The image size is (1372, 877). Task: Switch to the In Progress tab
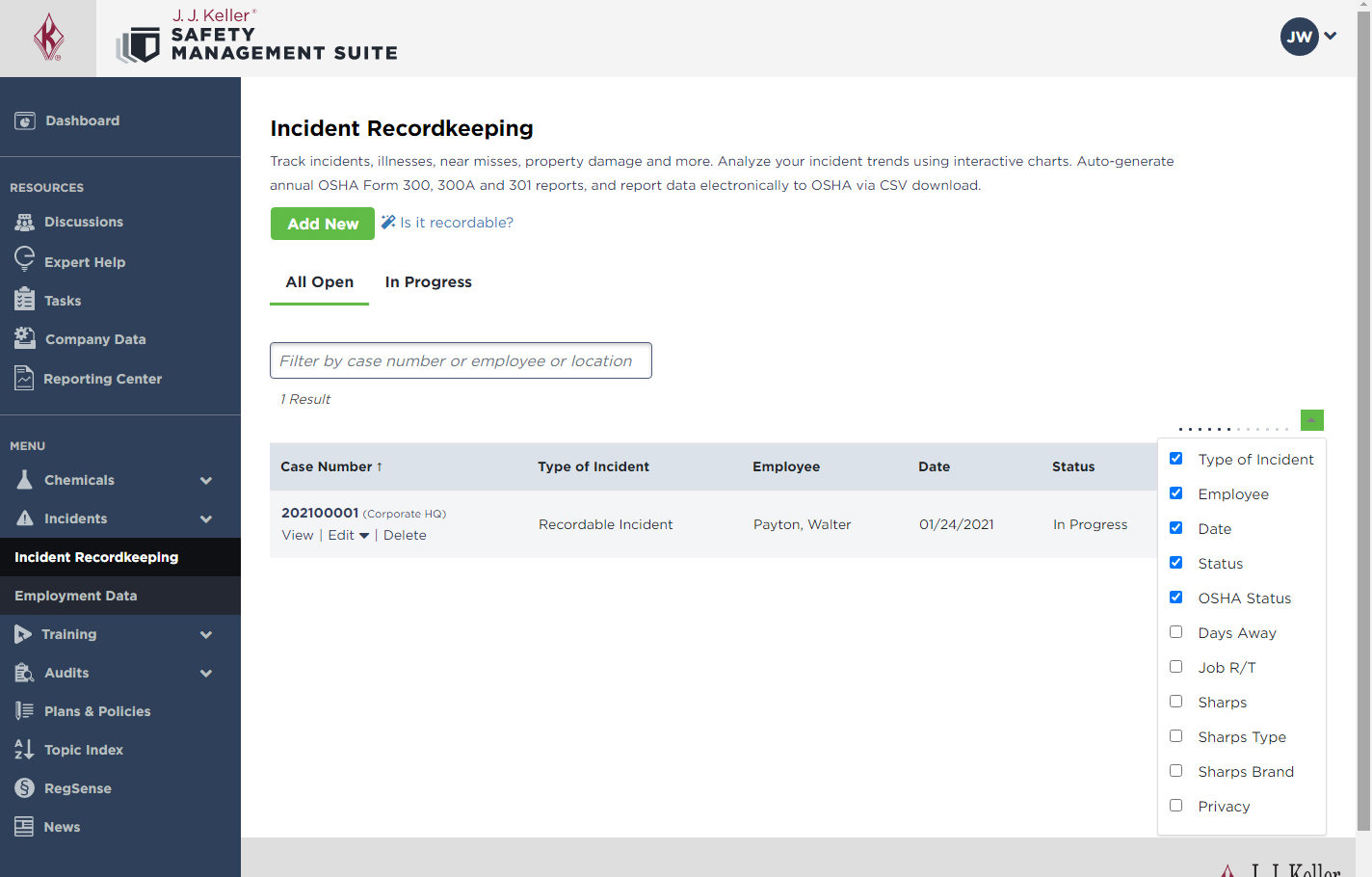429,282
